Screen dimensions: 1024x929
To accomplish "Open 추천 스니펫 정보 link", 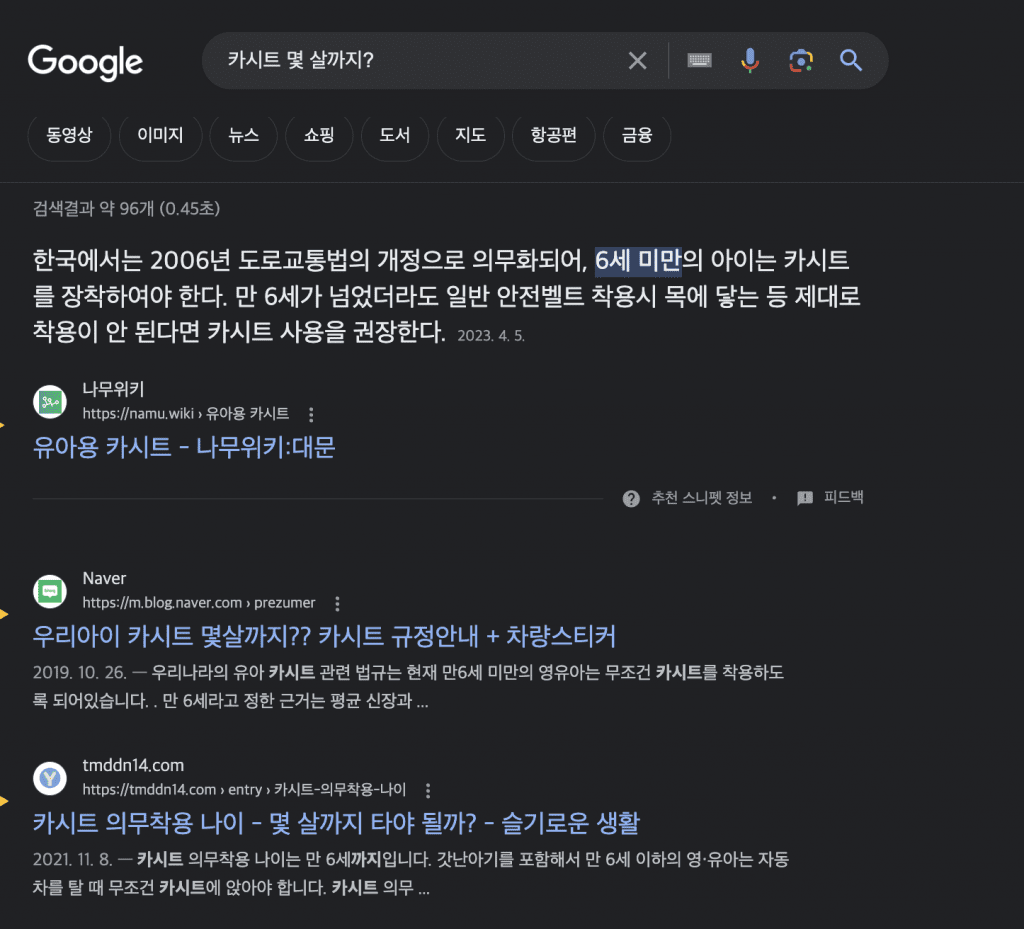I will pos(701,498).
